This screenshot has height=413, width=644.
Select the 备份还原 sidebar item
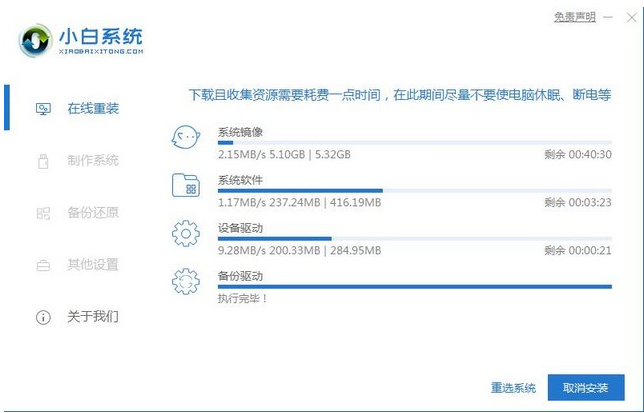click(x=92, y=213)
